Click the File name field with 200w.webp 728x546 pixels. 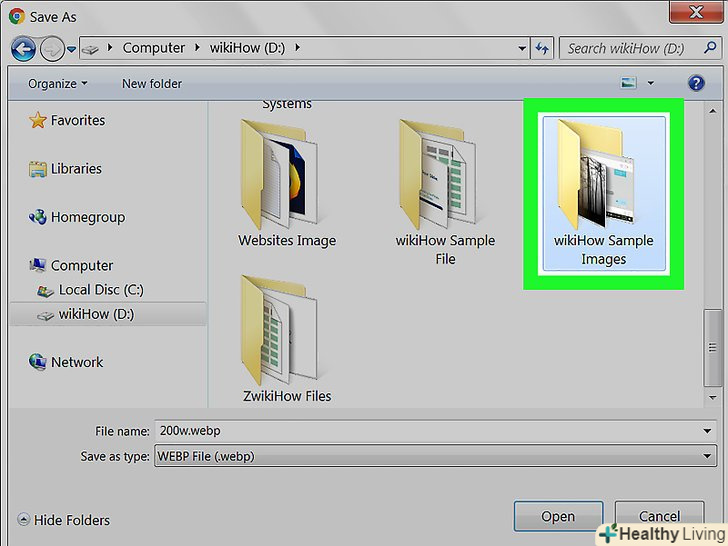435,431
